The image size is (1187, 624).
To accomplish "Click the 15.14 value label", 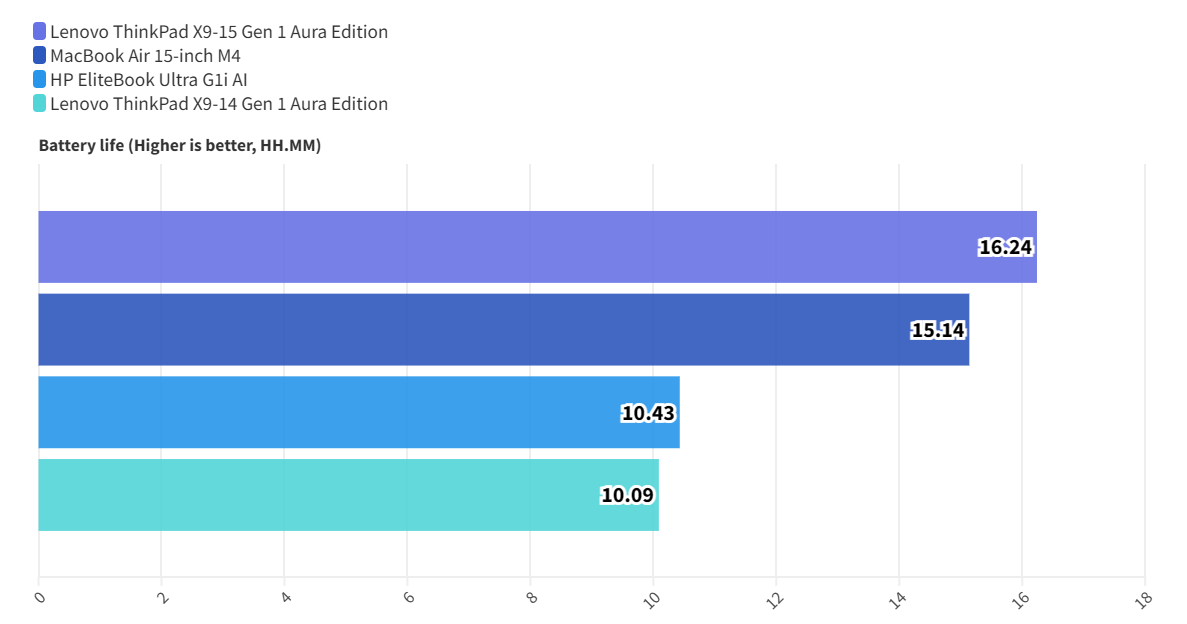I will (938, 329).
